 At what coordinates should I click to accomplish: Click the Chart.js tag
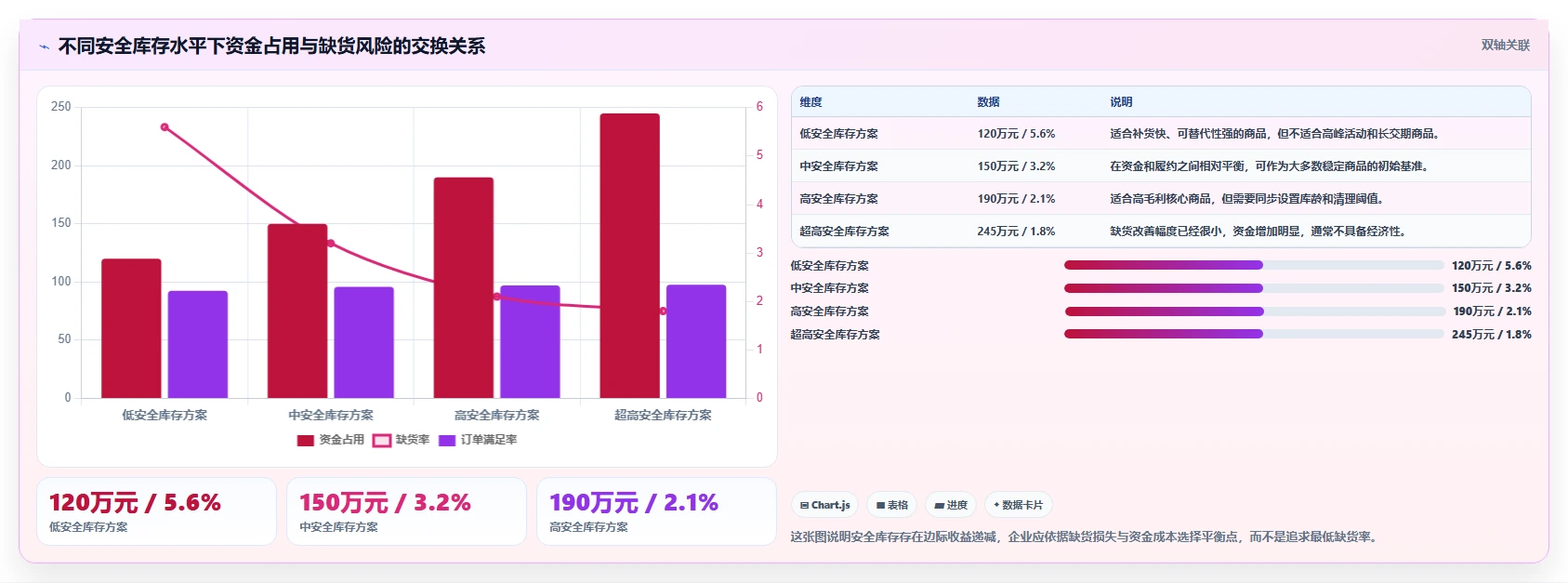tap(824, 506)
